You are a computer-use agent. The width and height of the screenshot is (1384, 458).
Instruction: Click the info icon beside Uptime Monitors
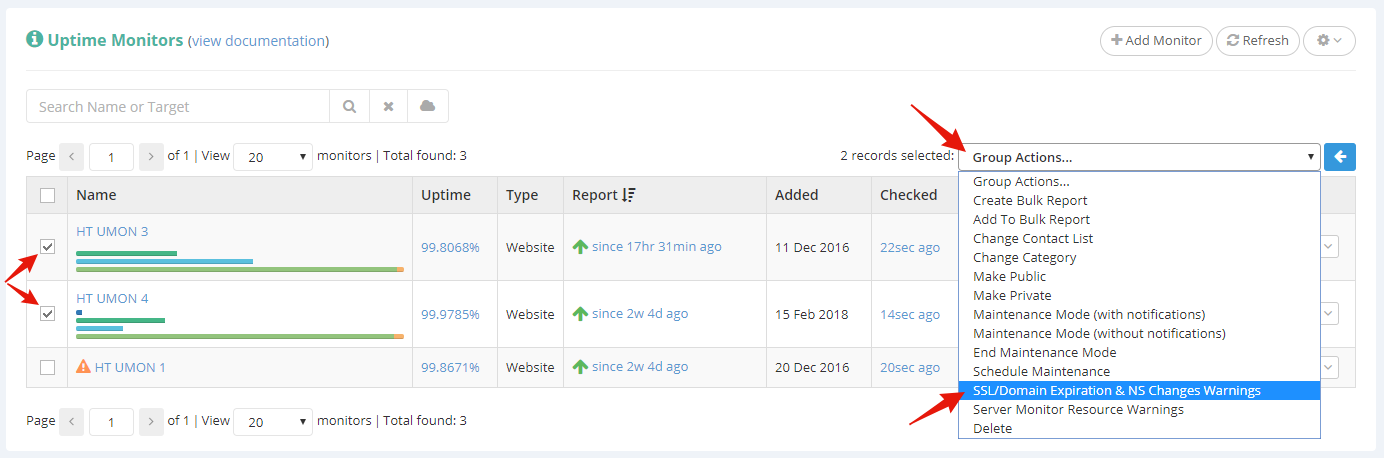point(35,39)
